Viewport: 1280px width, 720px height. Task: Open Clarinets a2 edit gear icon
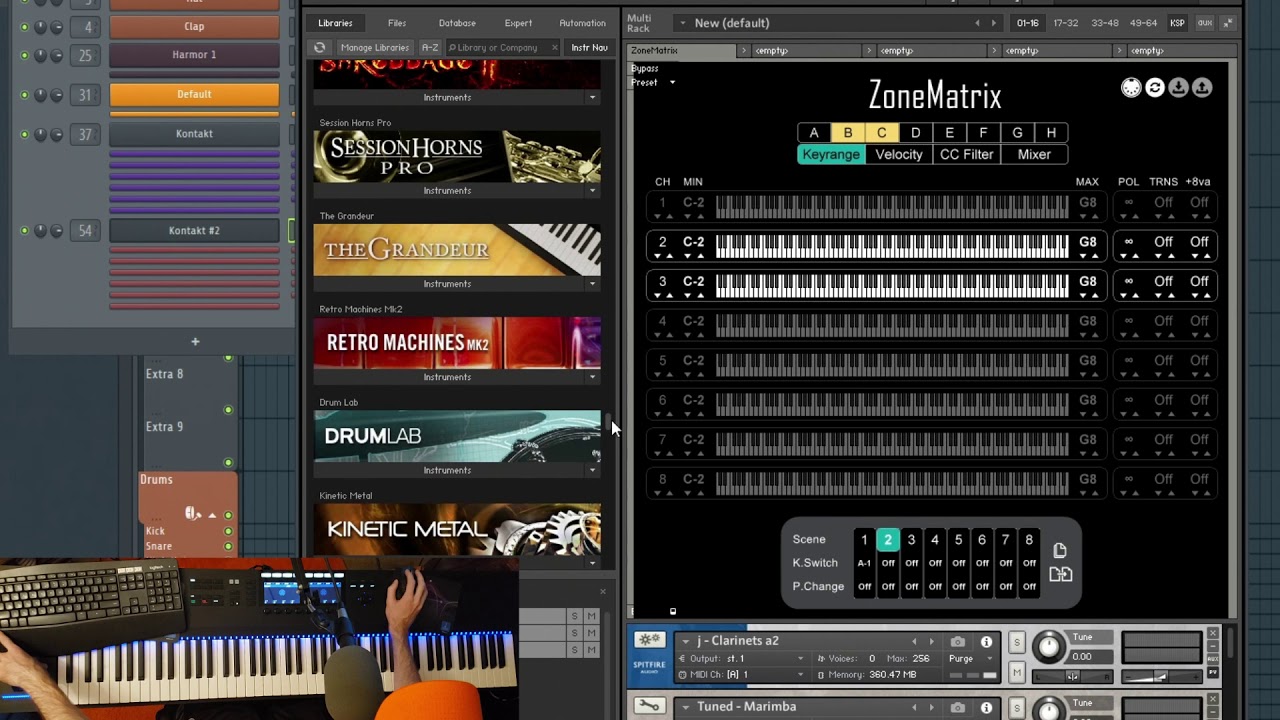tap(648, 641)
